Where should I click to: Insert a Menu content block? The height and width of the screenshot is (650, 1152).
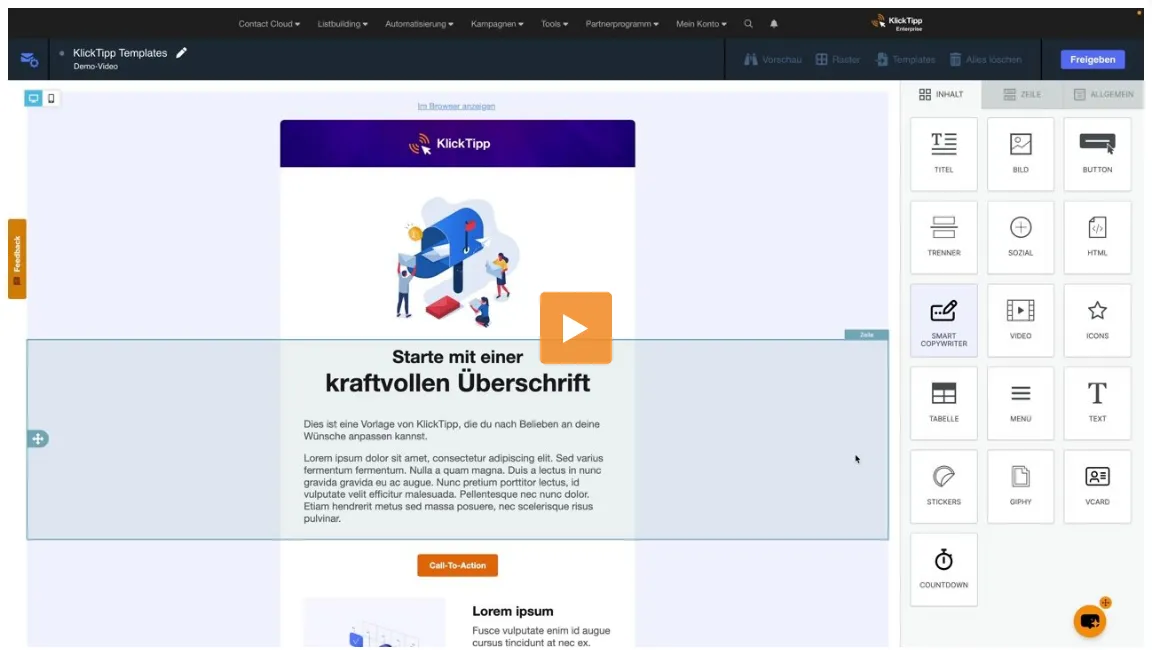coord(1020,403)
